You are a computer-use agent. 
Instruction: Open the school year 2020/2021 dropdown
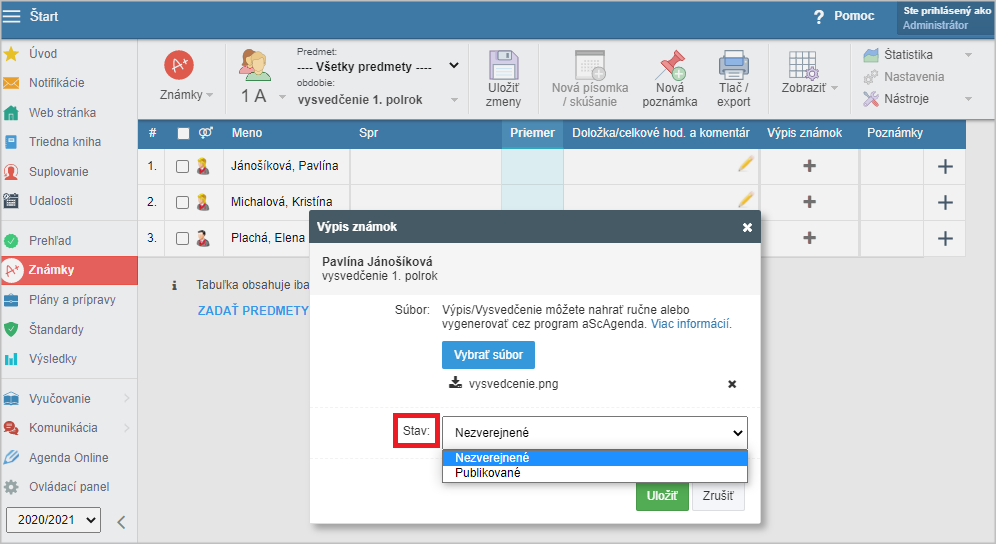53,520
